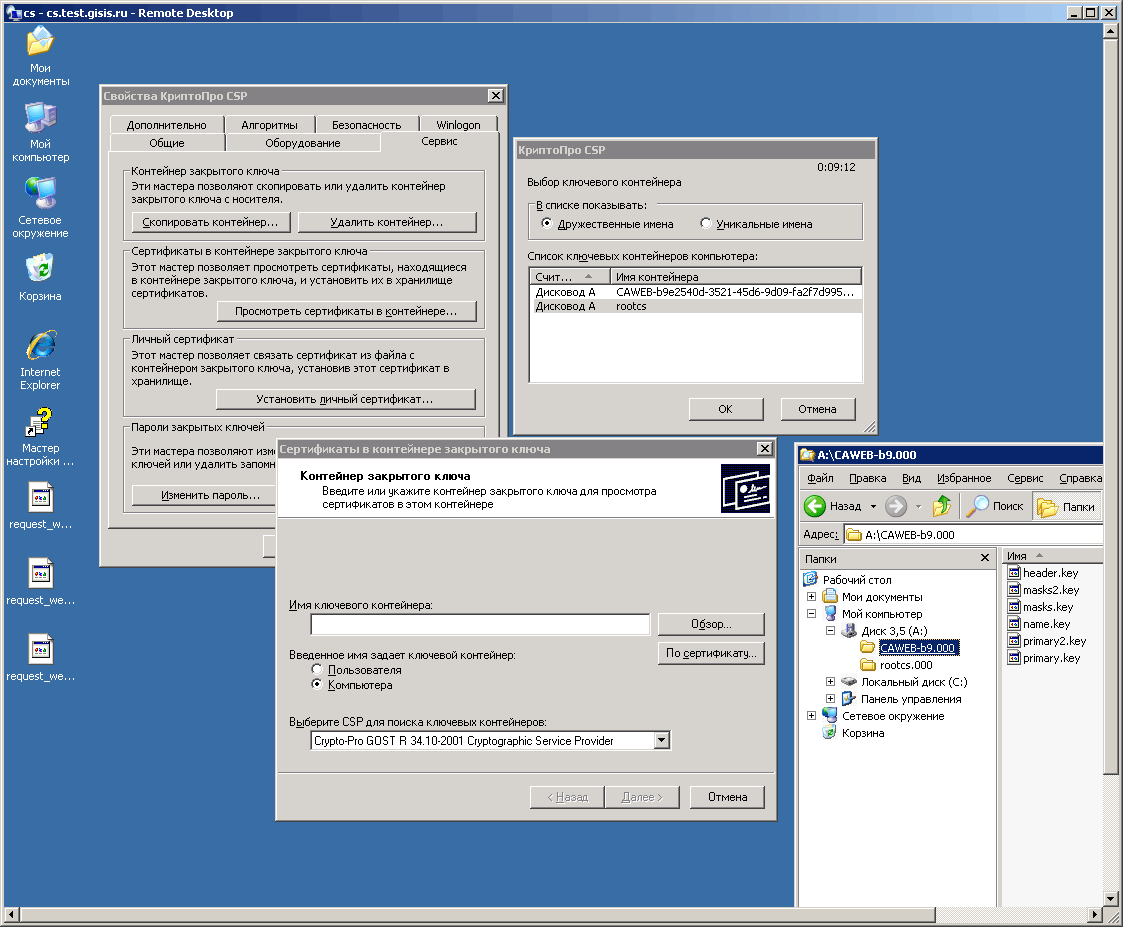Open Поиск search in the Explorer toolbar
This screenshot has height=927, width=1123.
click(x=996, y=506)
